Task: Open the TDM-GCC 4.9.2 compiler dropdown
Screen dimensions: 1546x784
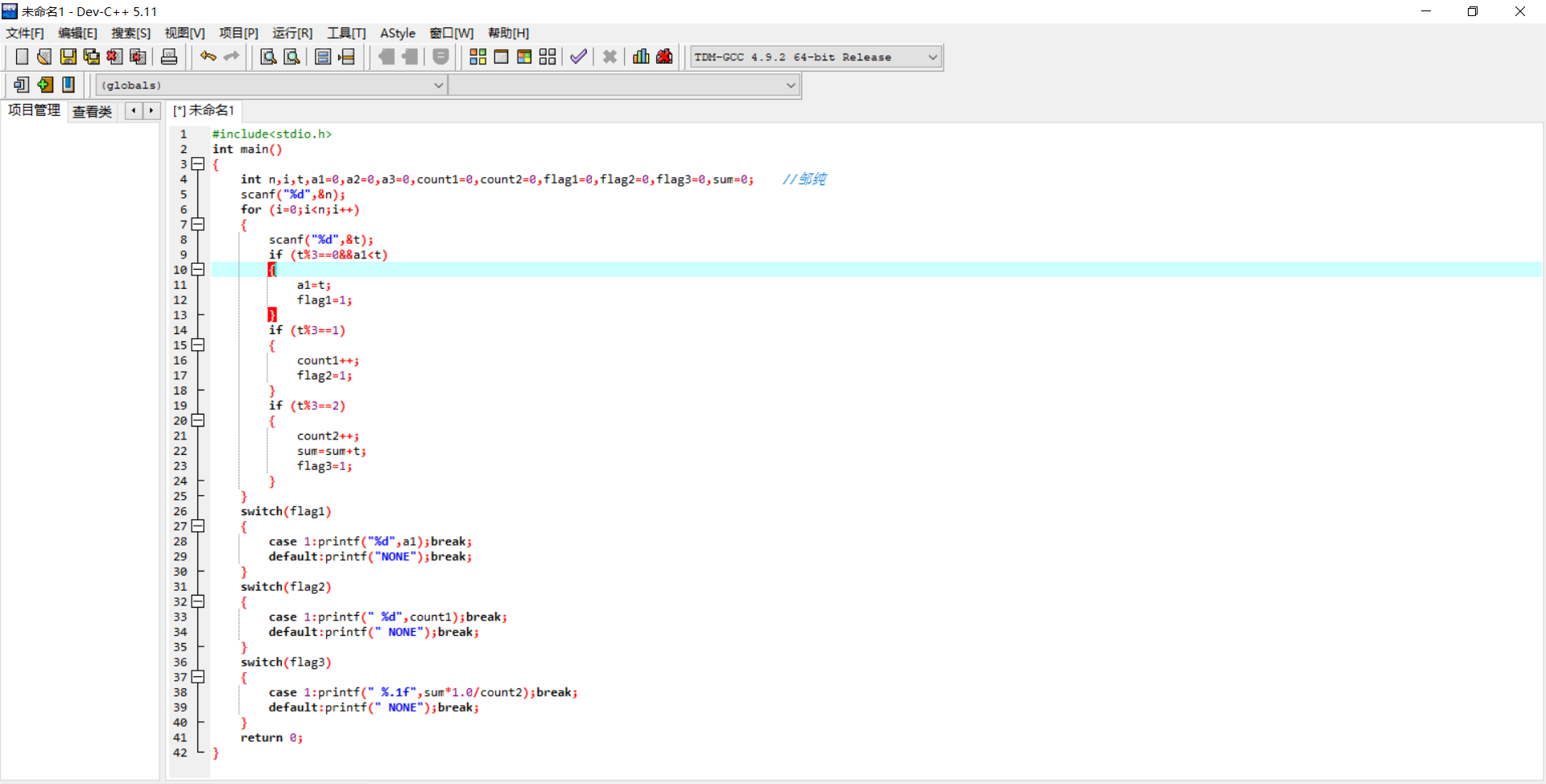Action: [x=816, y=57]
